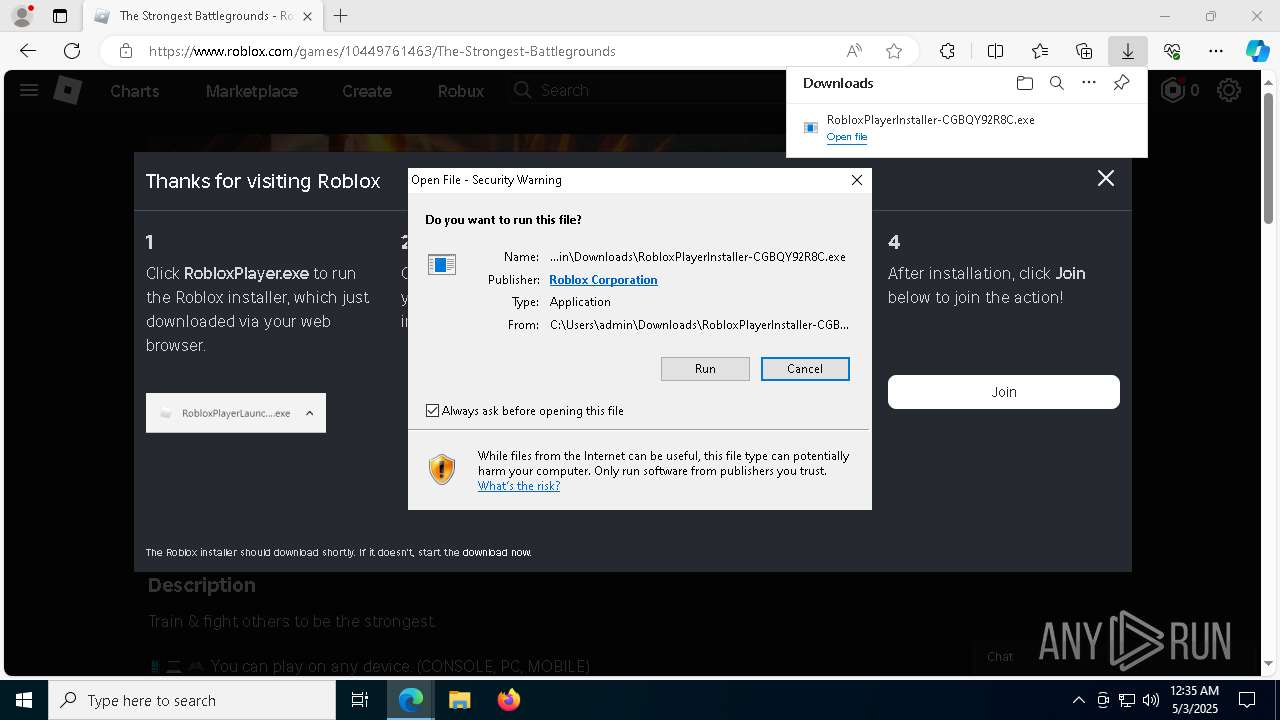Uncheck Always ask before opening this file
The width and height of the screenshot is (1280, 720).
coord(432,411)
